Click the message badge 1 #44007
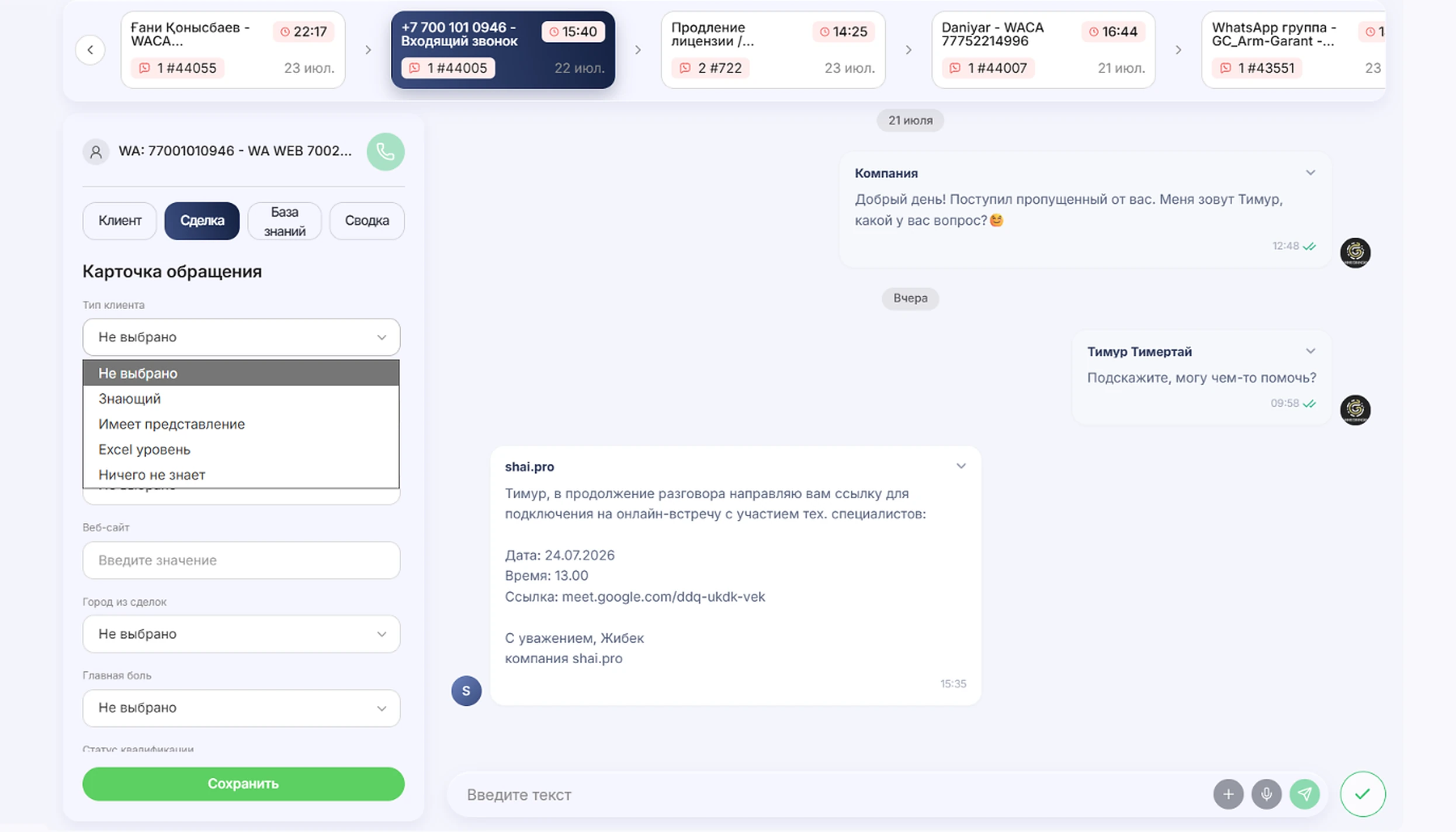 [989, 68]
